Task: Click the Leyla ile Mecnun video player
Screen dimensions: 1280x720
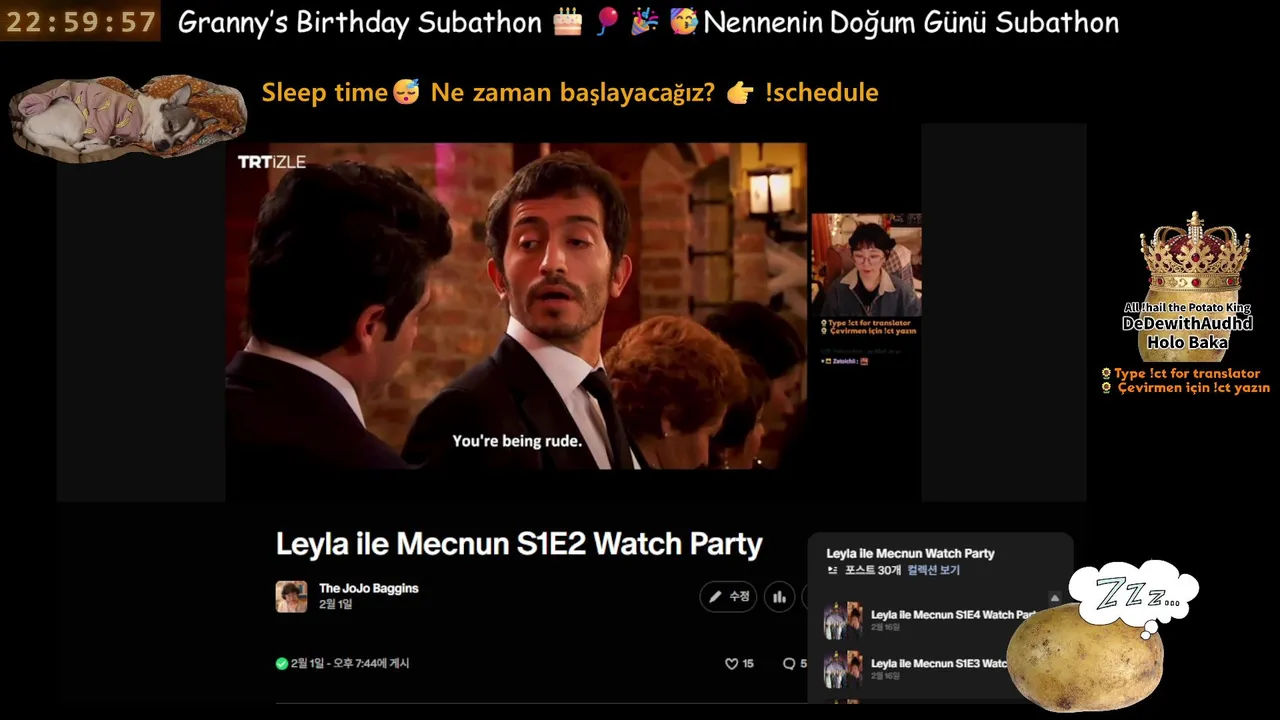Action: [516, 306]
